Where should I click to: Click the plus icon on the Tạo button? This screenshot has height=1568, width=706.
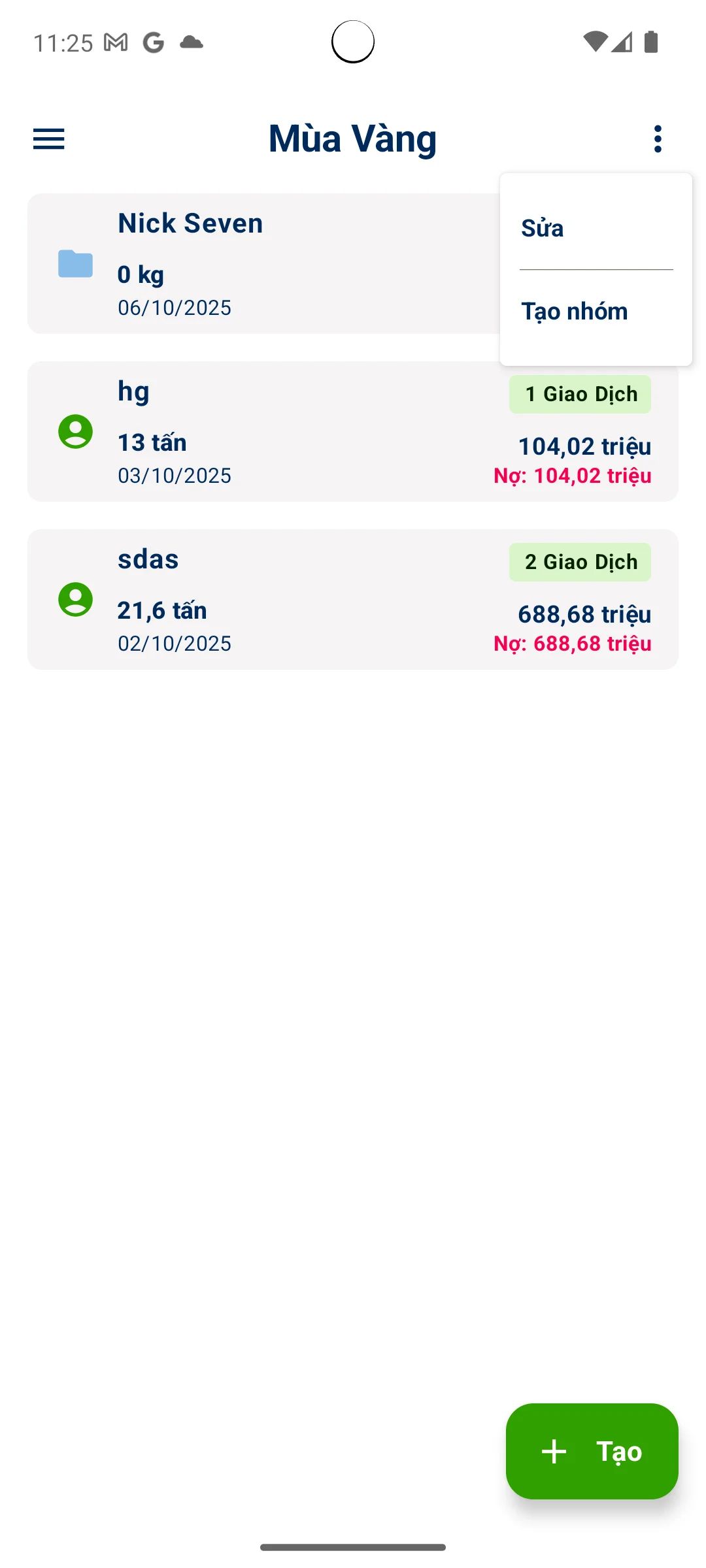[554, 1452]
